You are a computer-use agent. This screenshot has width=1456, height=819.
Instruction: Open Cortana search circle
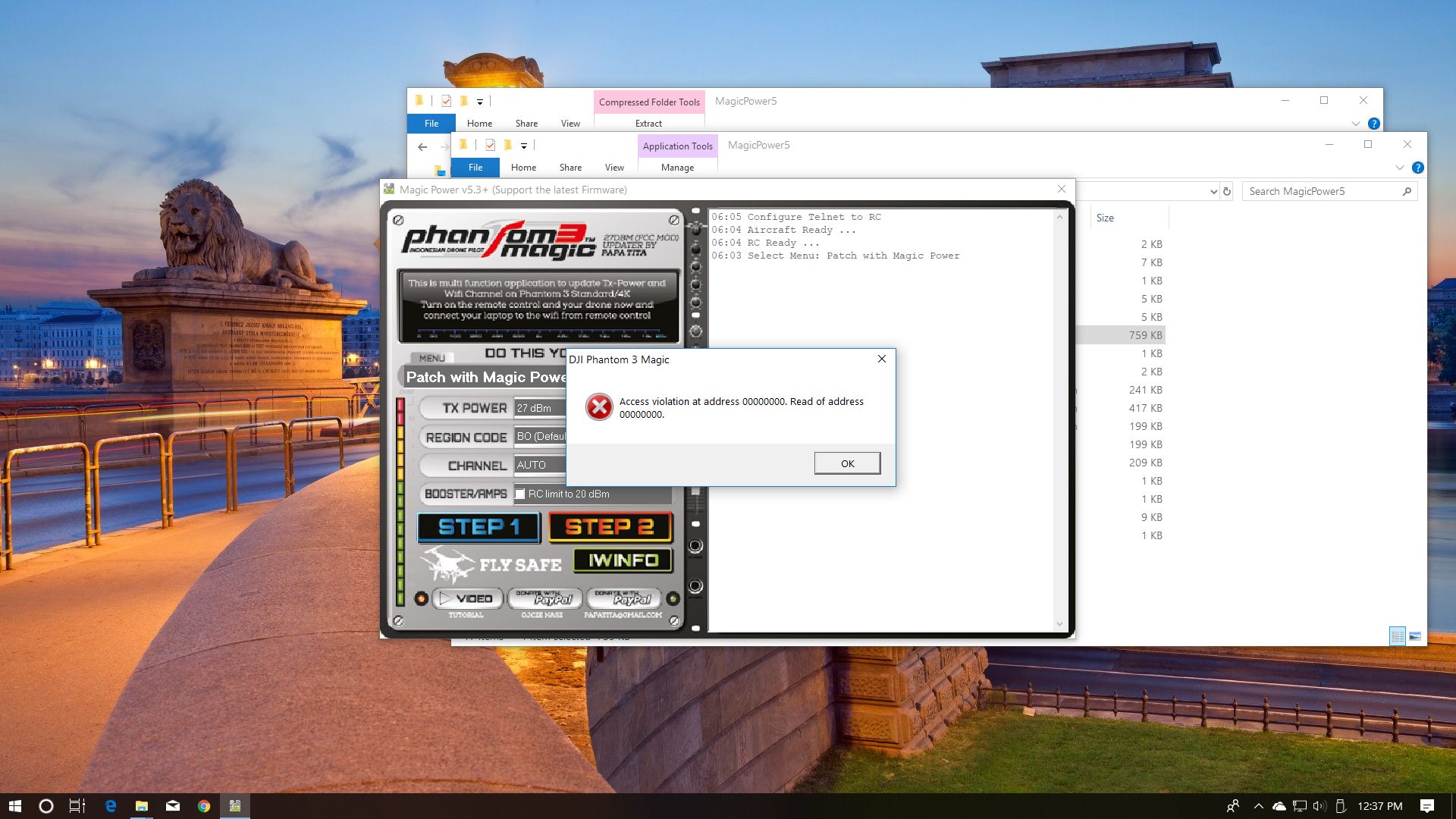click(46, 806)
